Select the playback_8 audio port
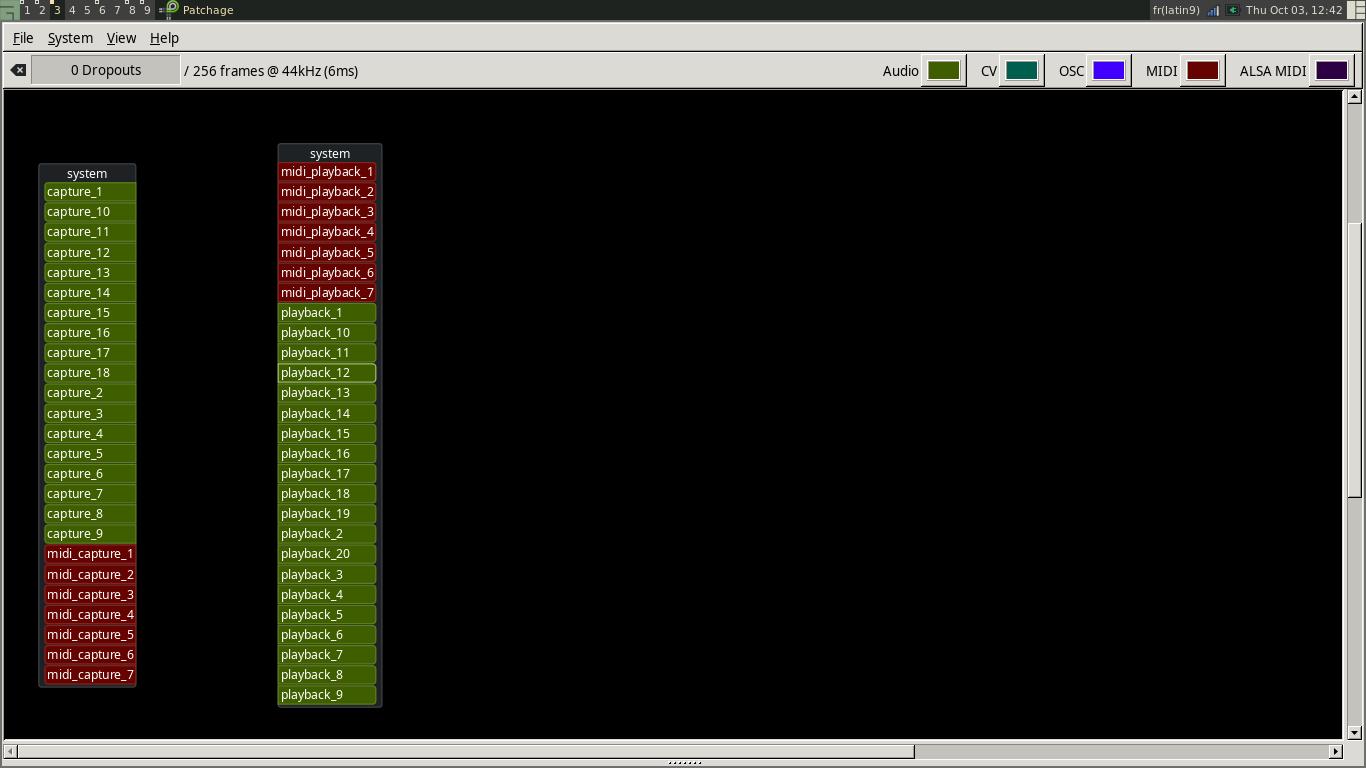Image resolution: width=1366 pixels, height=768 pixels. point(327,675)
